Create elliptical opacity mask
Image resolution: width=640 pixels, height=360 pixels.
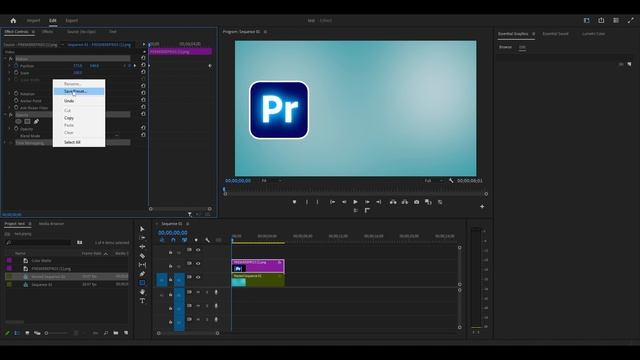(x=18, y=122)
